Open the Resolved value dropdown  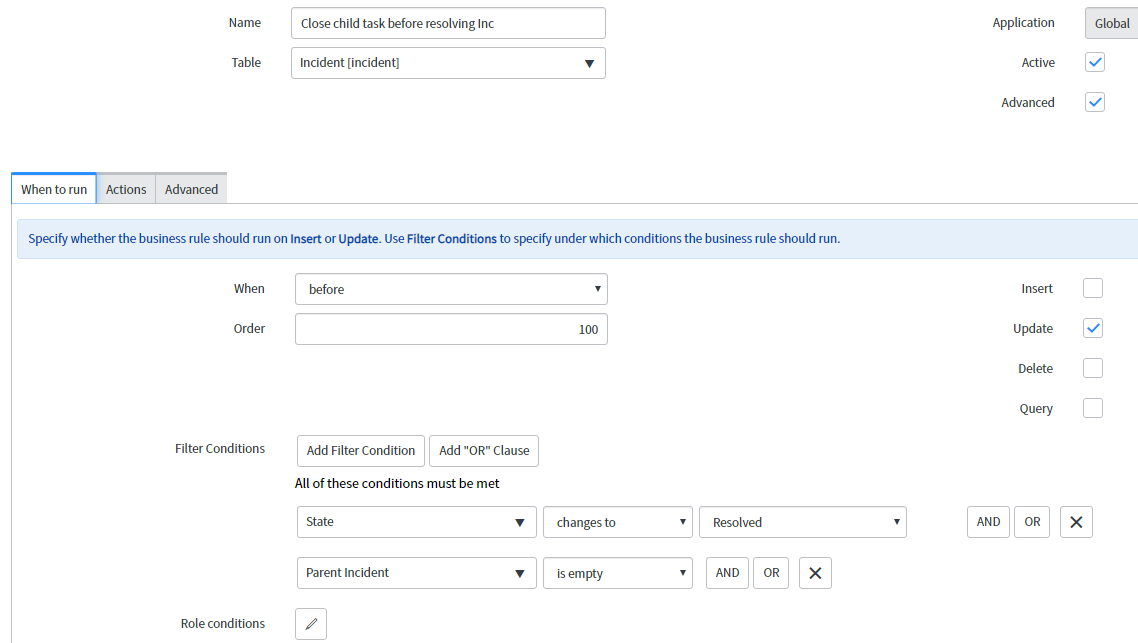point(803,521)
